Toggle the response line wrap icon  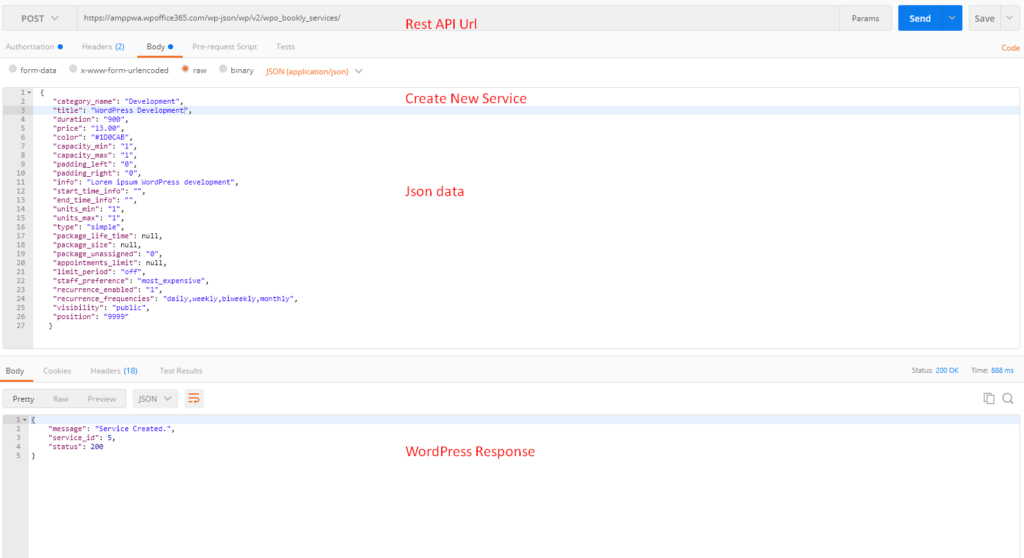pyautogui.click(x=193, y=399)
